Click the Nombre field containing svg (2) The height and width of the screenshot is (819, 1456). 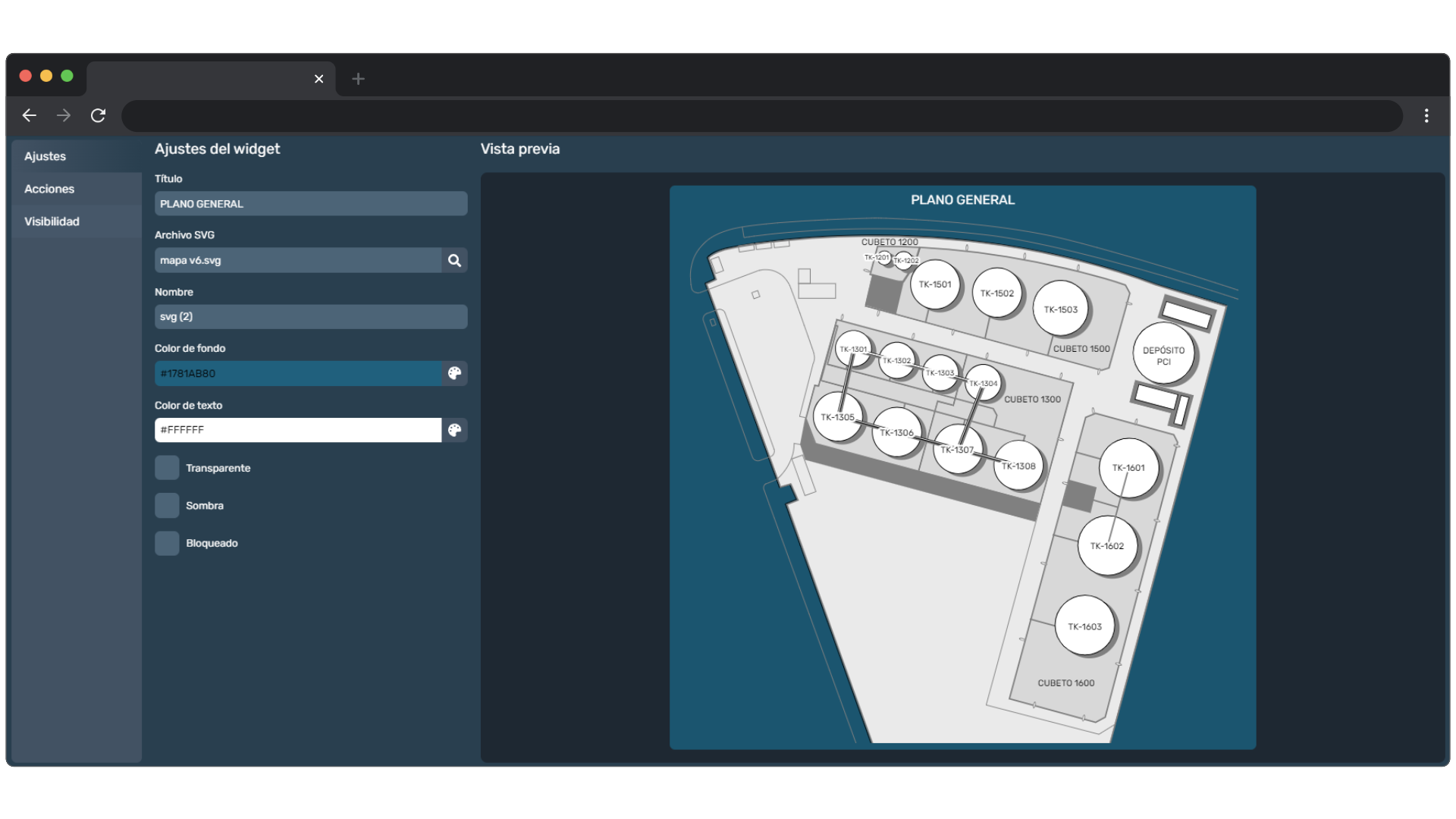point(311,316)
